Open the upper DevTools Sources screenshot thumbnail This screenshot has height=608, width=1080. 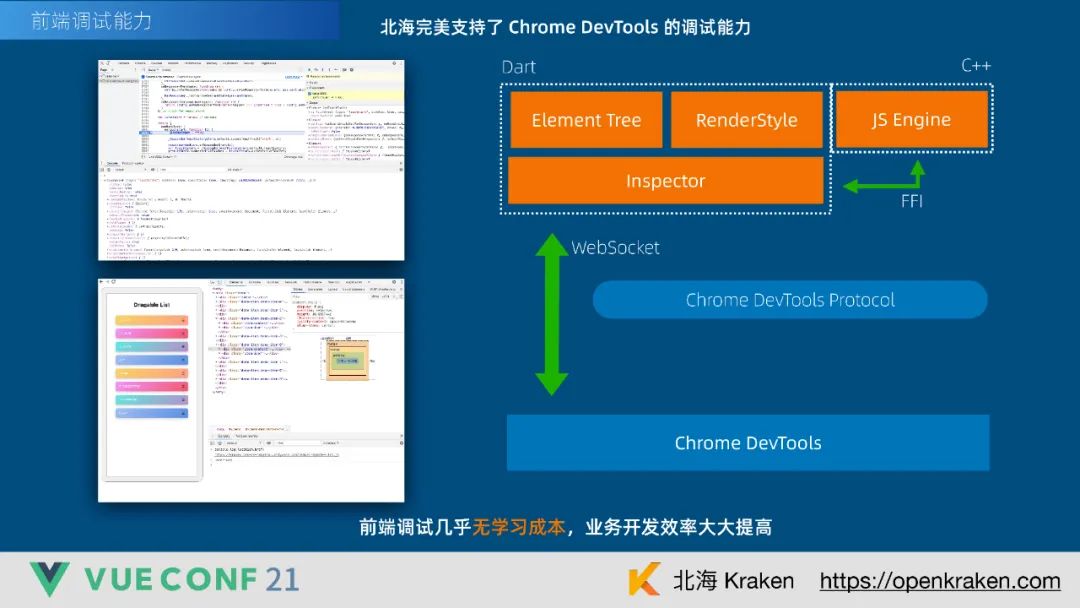251,160
